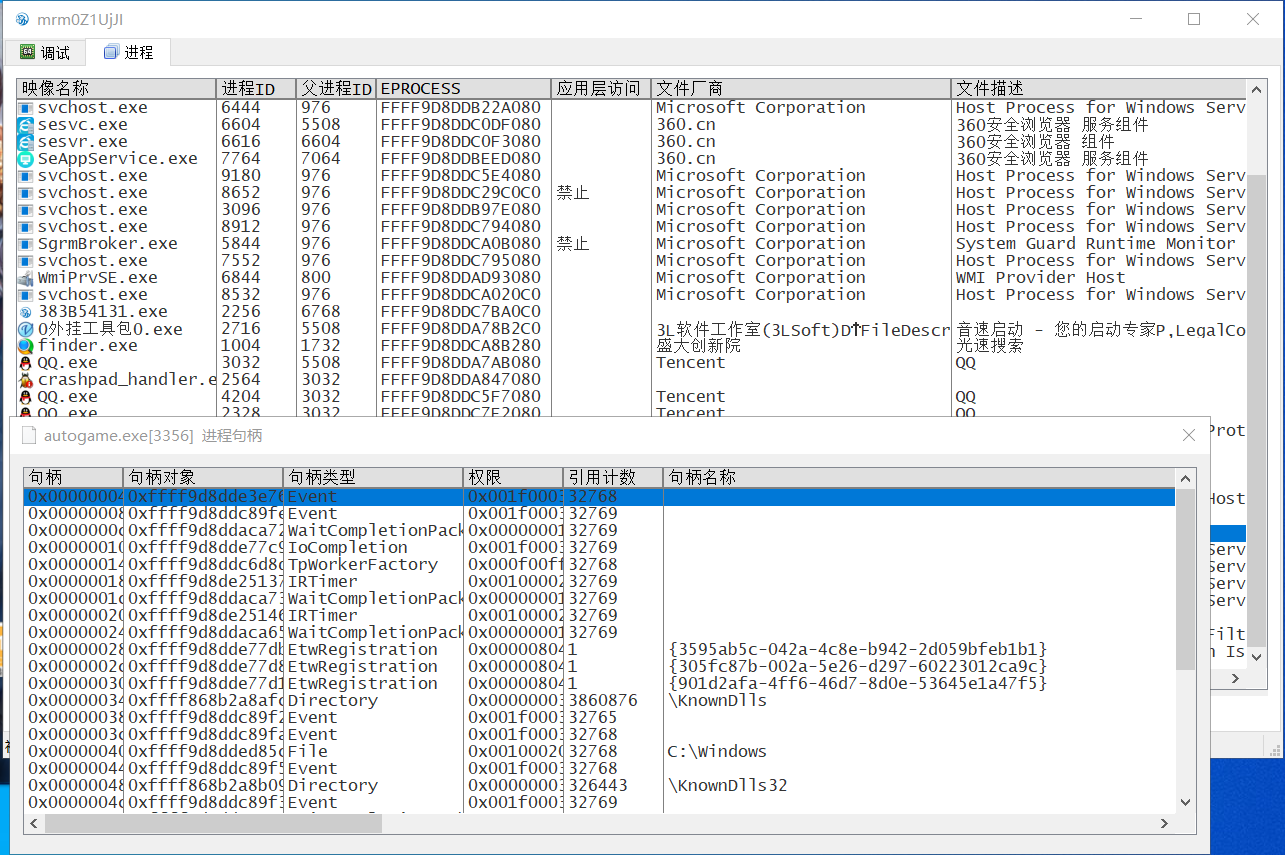Click the crashpad_handler.exe QQ penguin icon
The image size is (1285, 855).
point(26,380)
